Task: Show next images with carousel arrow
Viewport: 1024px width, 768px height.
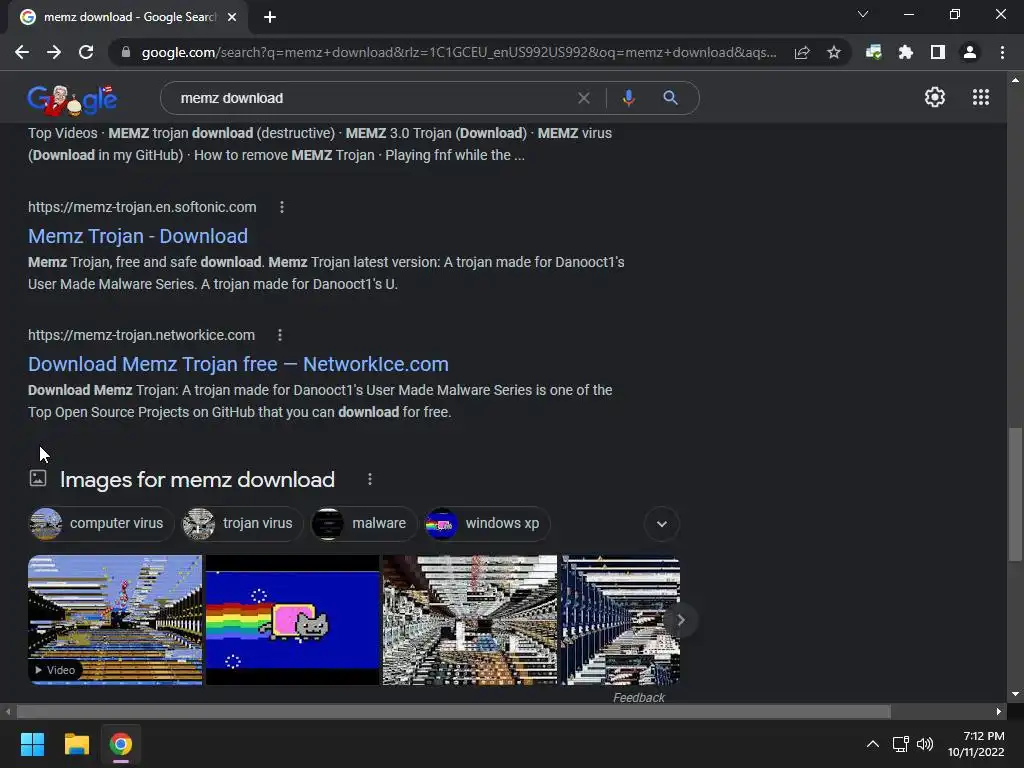Action: [680, 620]
